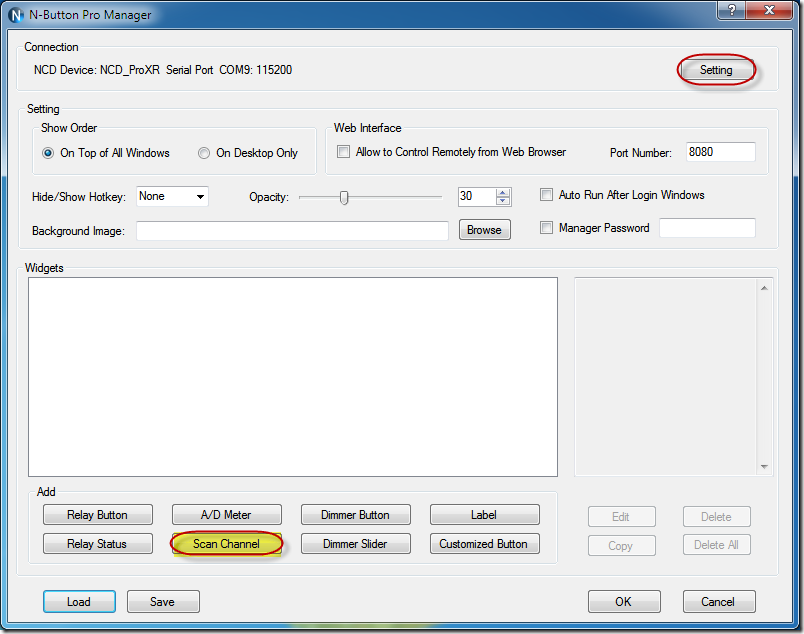
Task: Increase opacity with the up spinner arrow
Action: tap(503, 192)
